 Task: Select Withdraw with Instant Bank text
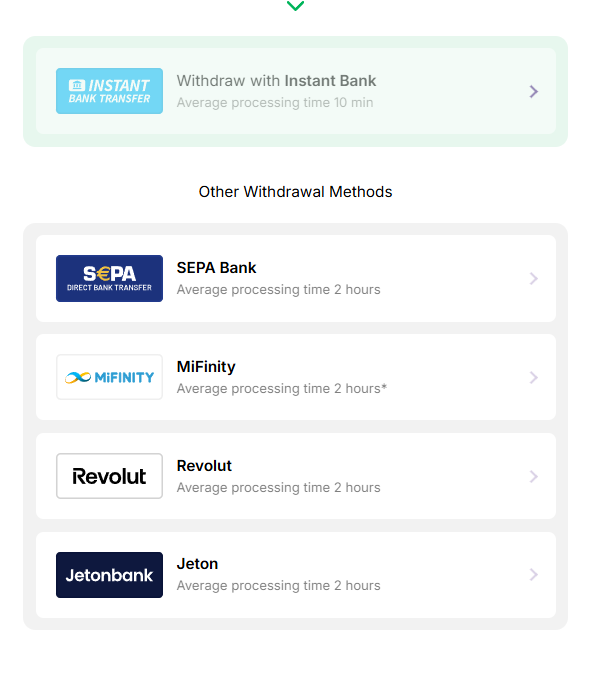click(276, 80)
